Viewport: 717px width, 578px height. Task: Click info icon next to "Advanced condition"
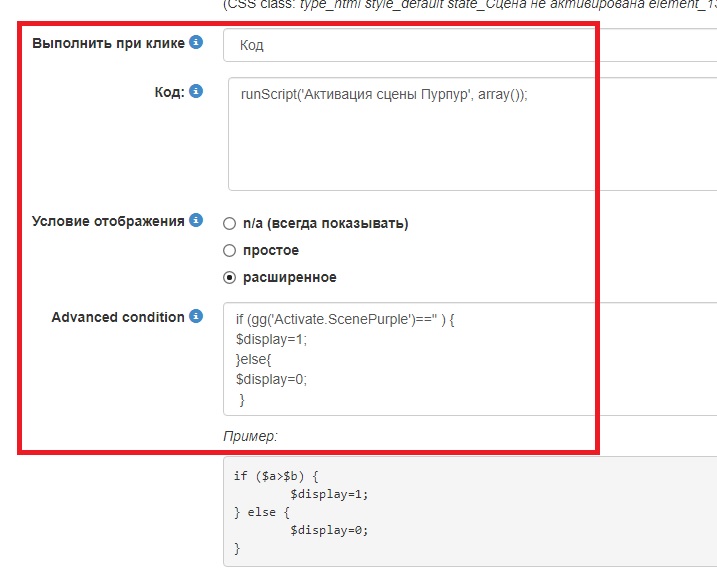point(196,317)
